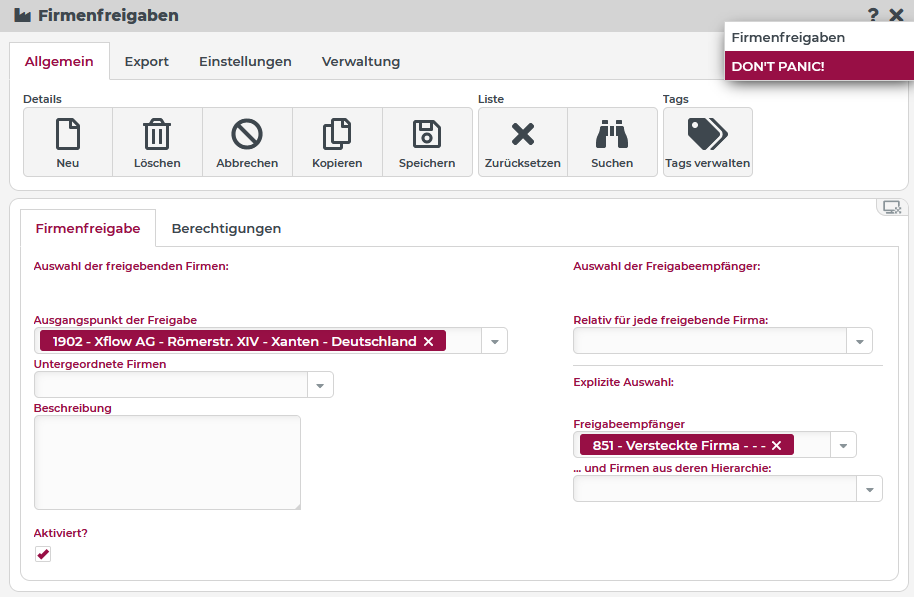Viewport: 914px width, 597px height.
Task: Click the help question mark icon
Action: (873, 15)
